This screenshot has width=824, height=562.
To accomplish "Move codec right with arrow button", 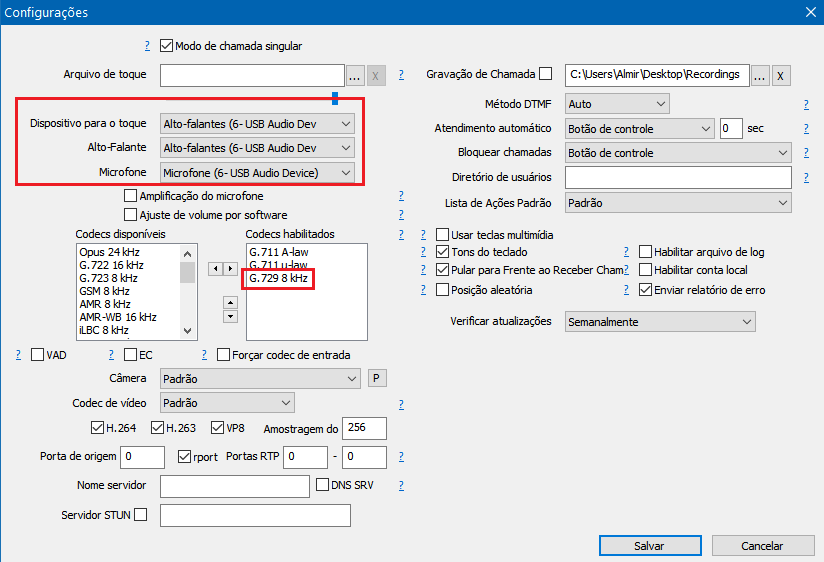I will (x=229, y=269).
